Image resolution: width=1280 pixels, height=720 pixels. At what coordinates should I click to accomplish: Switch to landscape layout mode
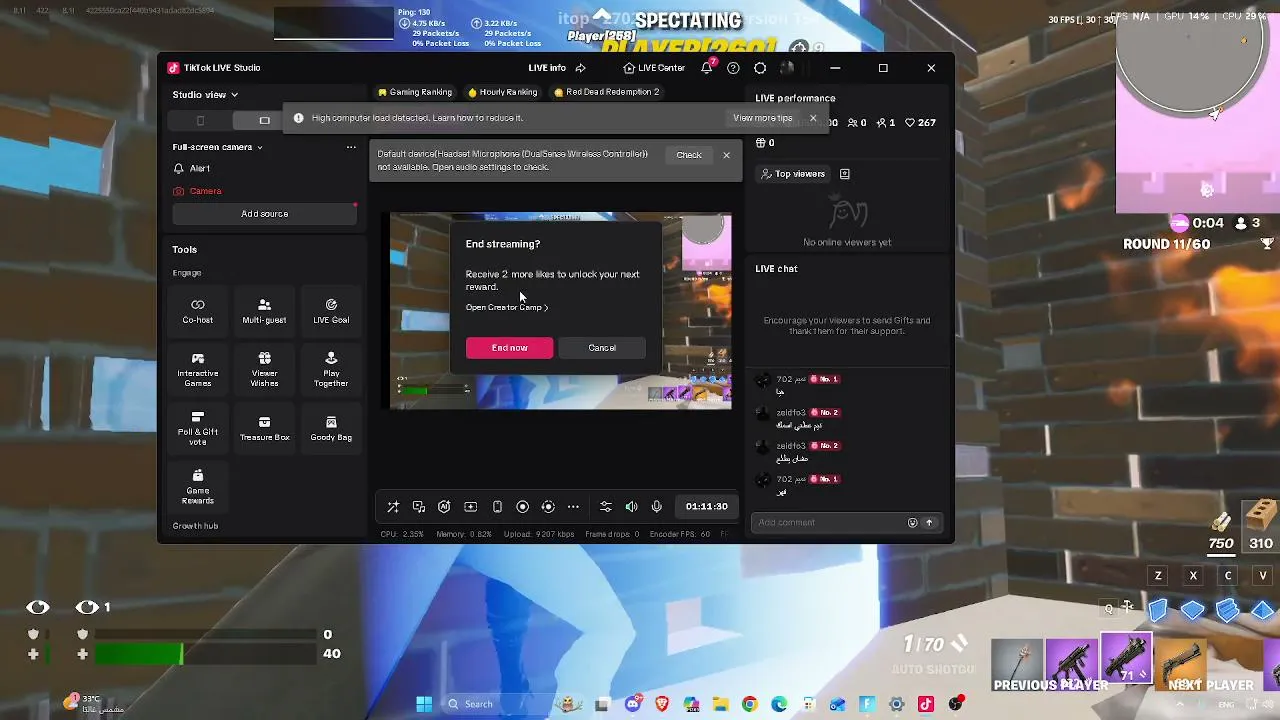coord(264,120)
